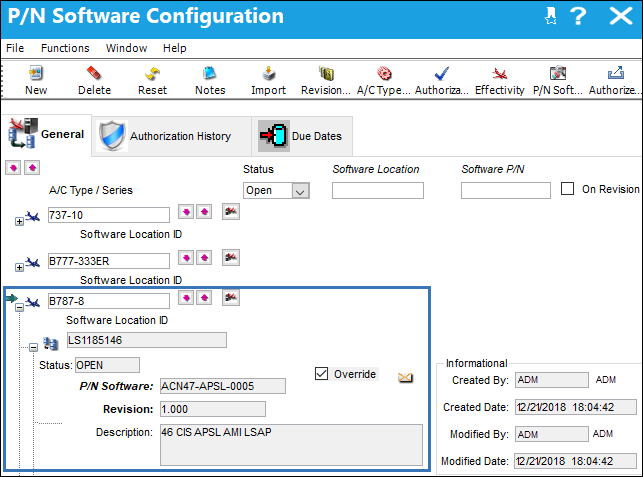Screen dimensions: 643x477
Task: Click the software location icon beside LS1185146
Action: click(x=50, y=344)
